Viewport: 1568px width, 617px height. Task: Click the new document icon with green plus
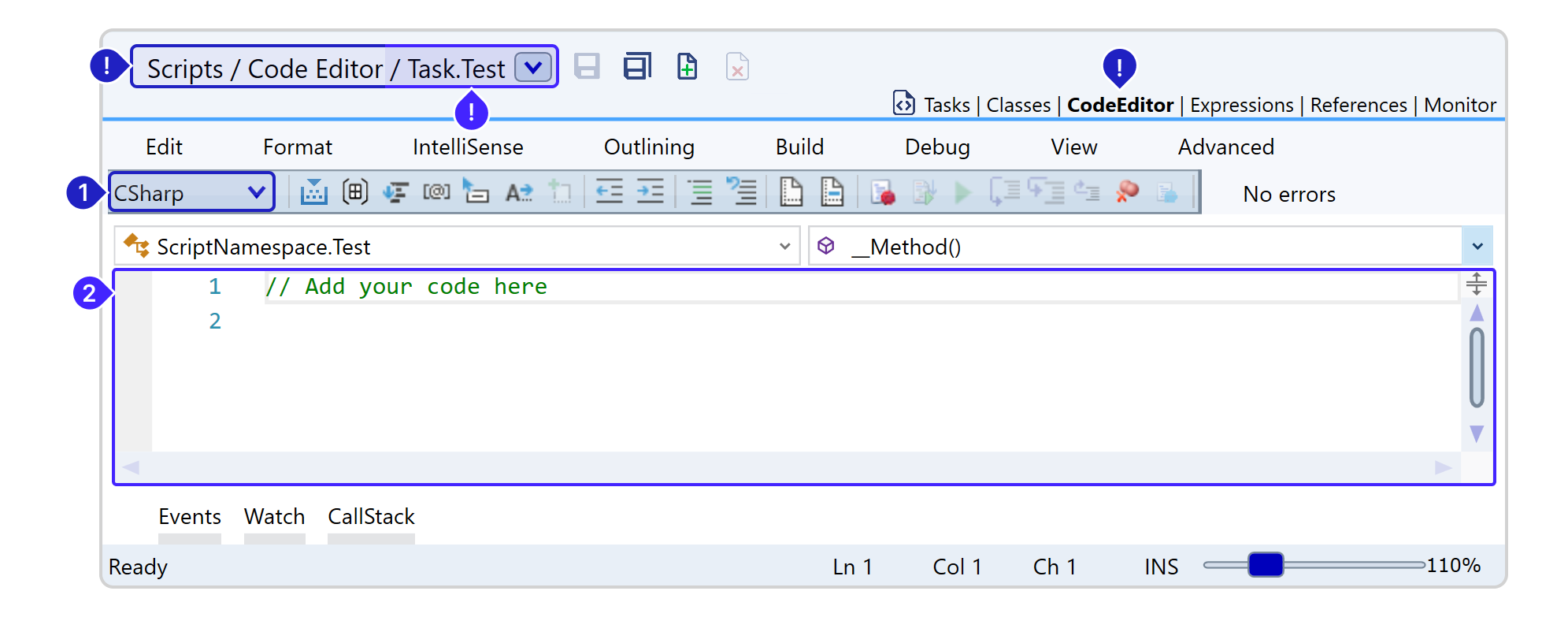[687, 67]
